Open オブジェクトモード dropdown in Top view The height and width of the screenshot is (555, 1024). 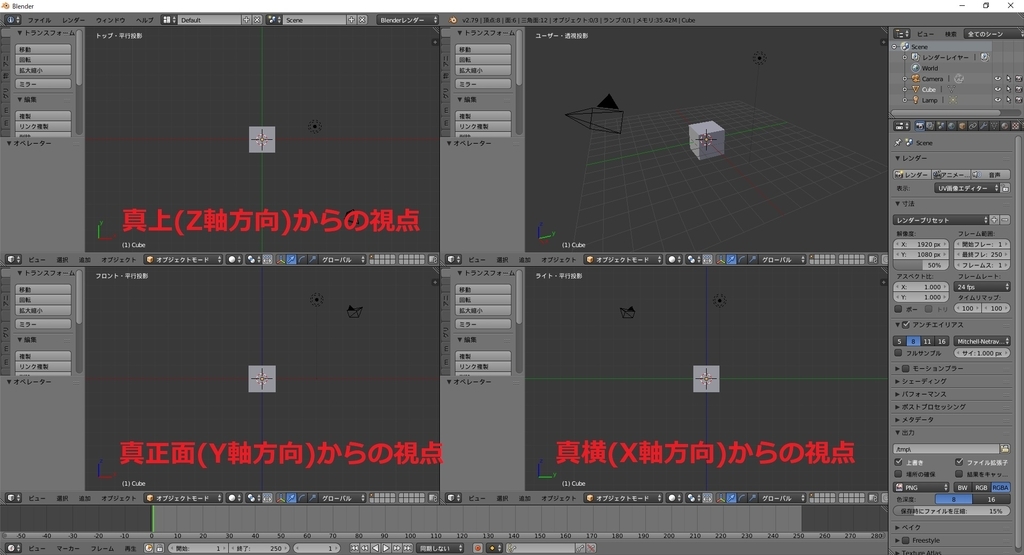[184, 259]
